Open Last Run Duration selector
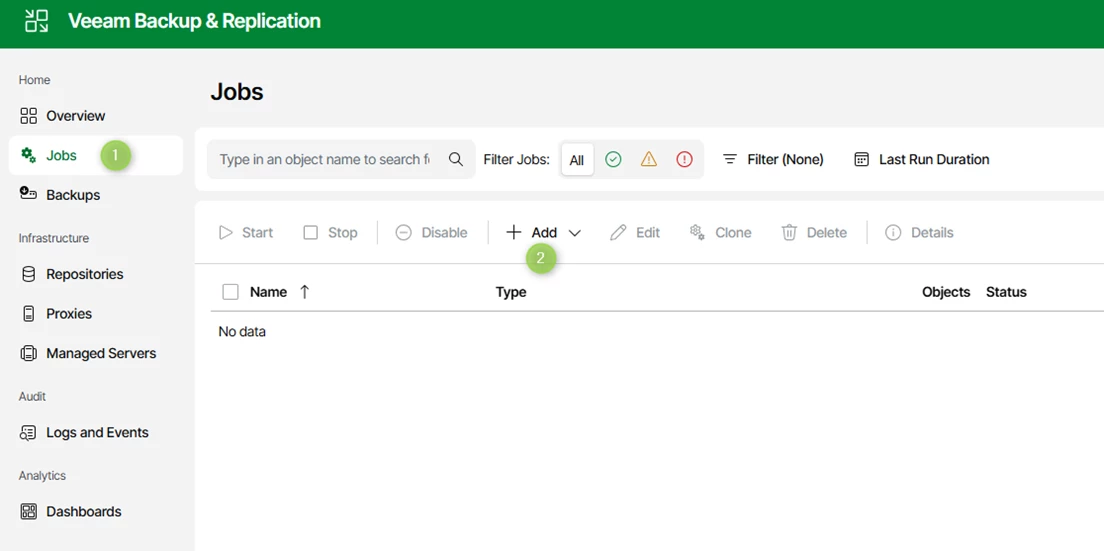The height and width of the screenshot is (551, 1104). (922, 159)
